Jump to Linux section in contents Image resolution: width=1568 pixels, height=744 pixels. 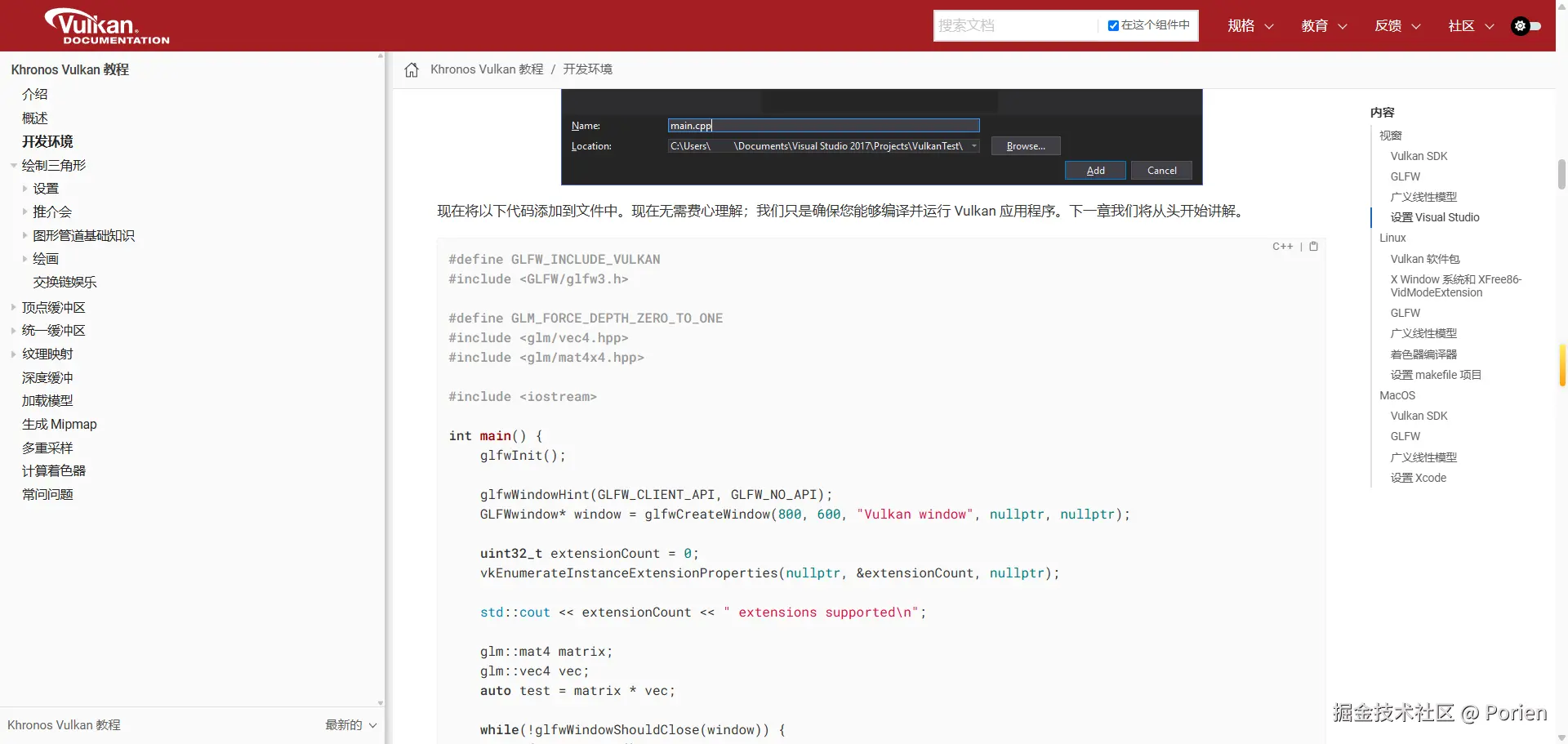(1392, 238)
